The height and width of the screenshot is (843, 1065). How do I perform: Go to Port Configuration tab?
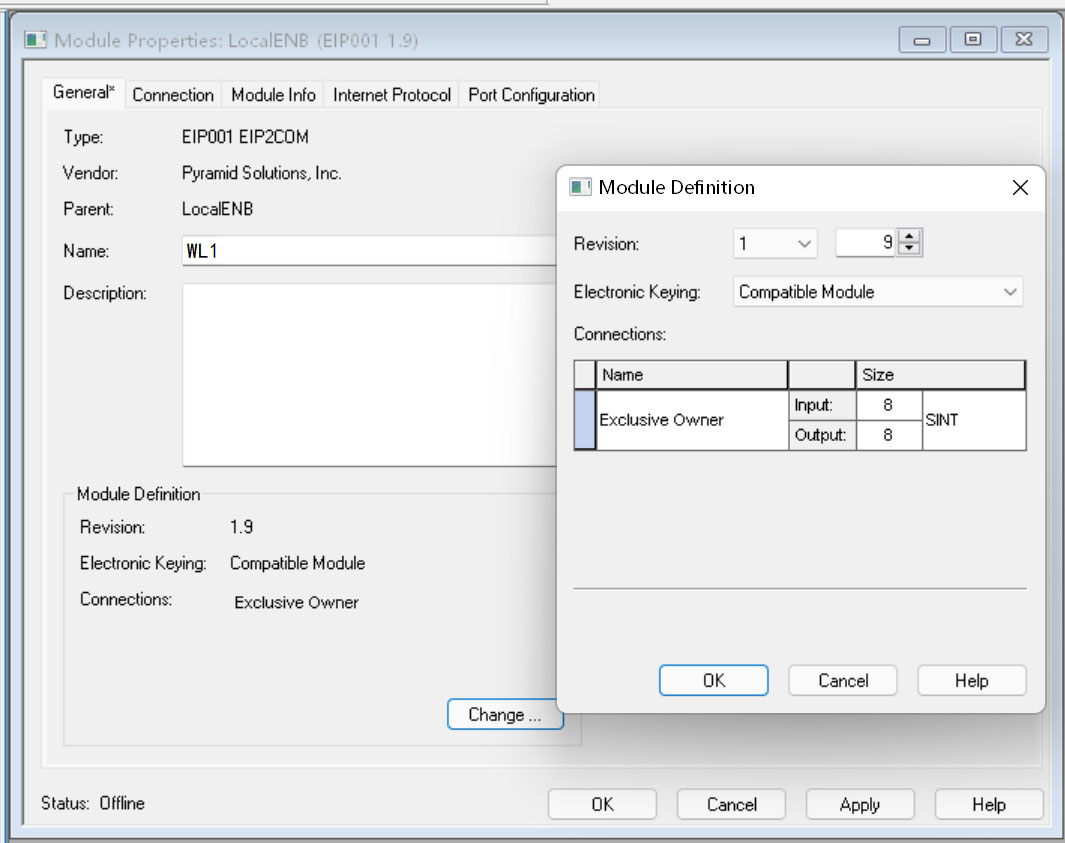point(531,95)
